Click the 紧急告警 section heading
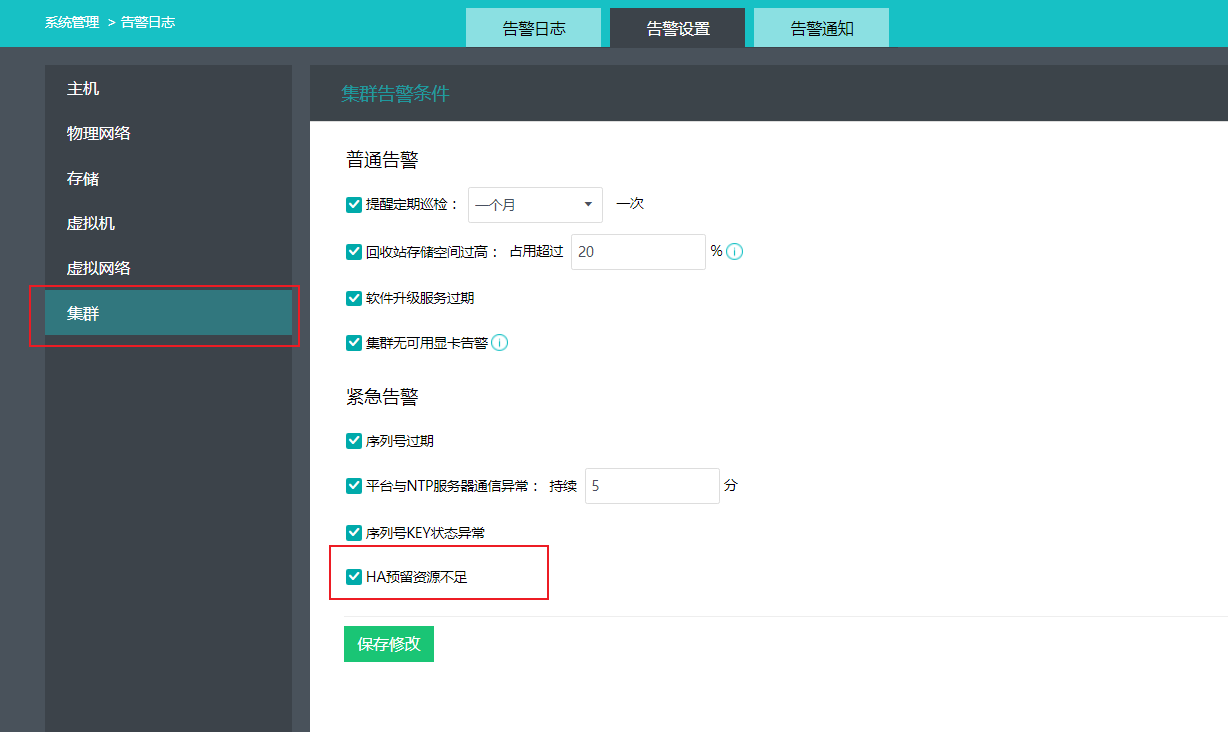 pyautogui.click(x=382, y=397)
